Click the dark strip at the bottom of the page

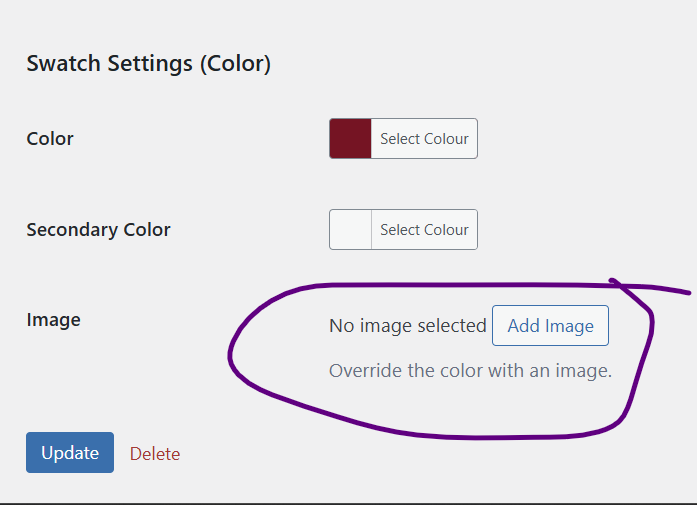(348, 504)
